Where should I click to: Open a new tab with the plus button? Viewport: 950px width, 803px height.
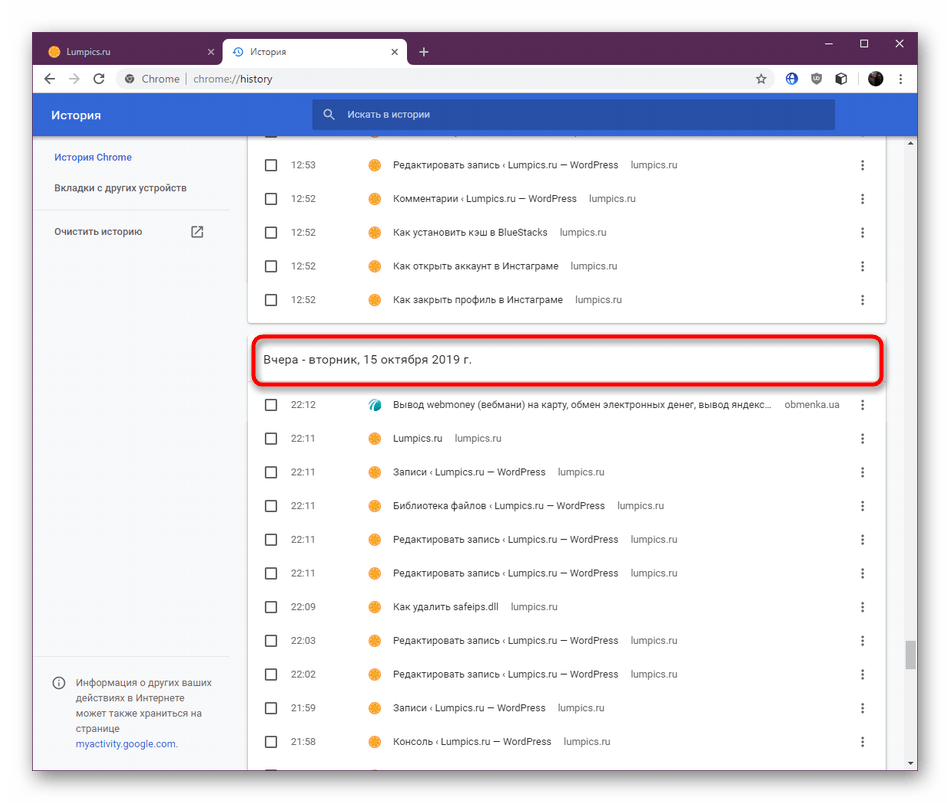click(x=424, y=52)
